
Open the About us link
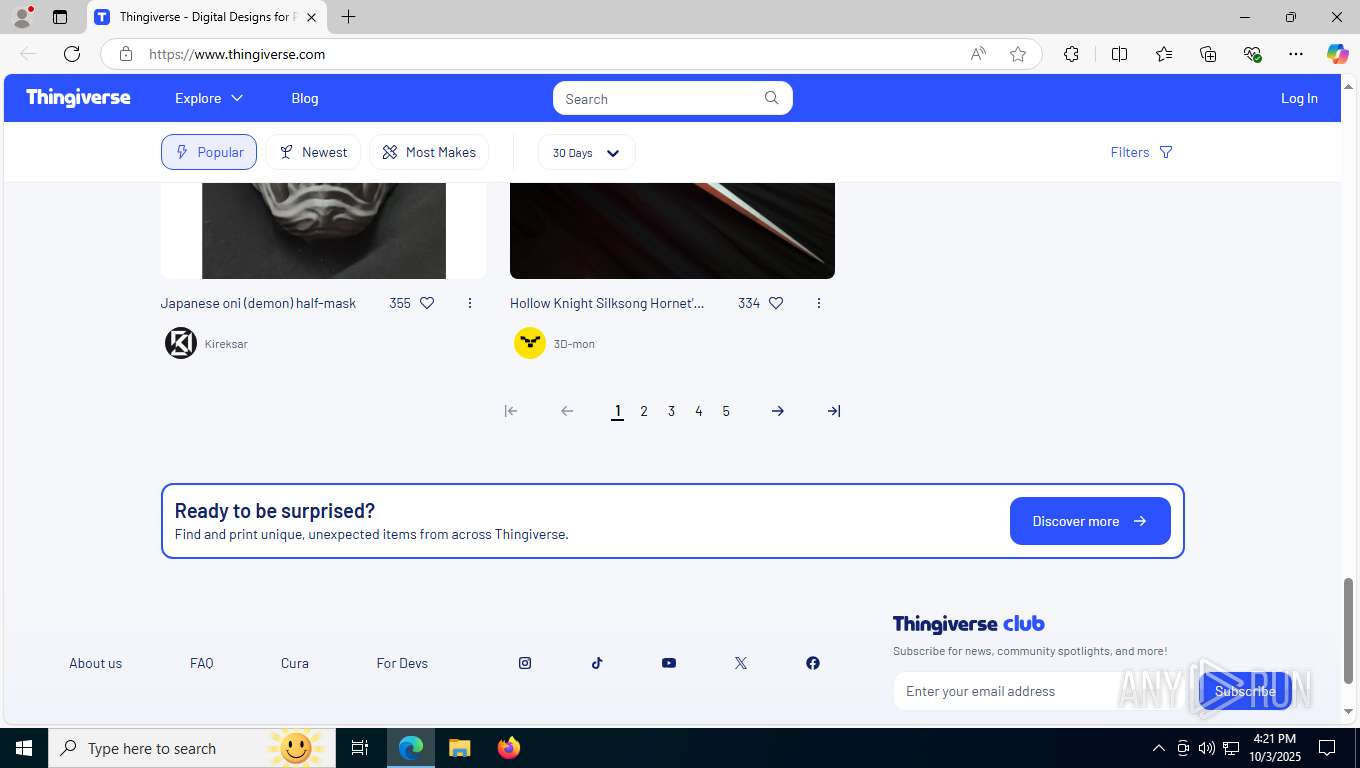point(95,663)
